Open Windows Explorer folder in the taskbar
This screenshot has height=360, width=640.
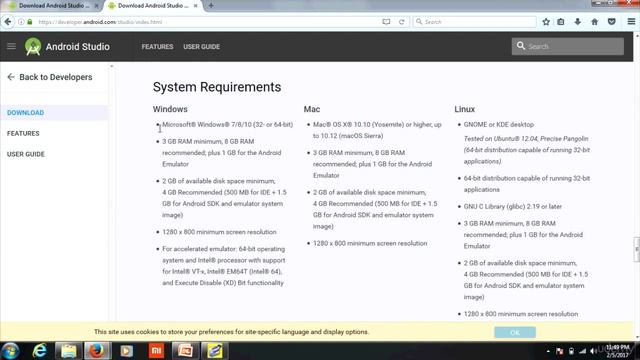pos(68,351)
